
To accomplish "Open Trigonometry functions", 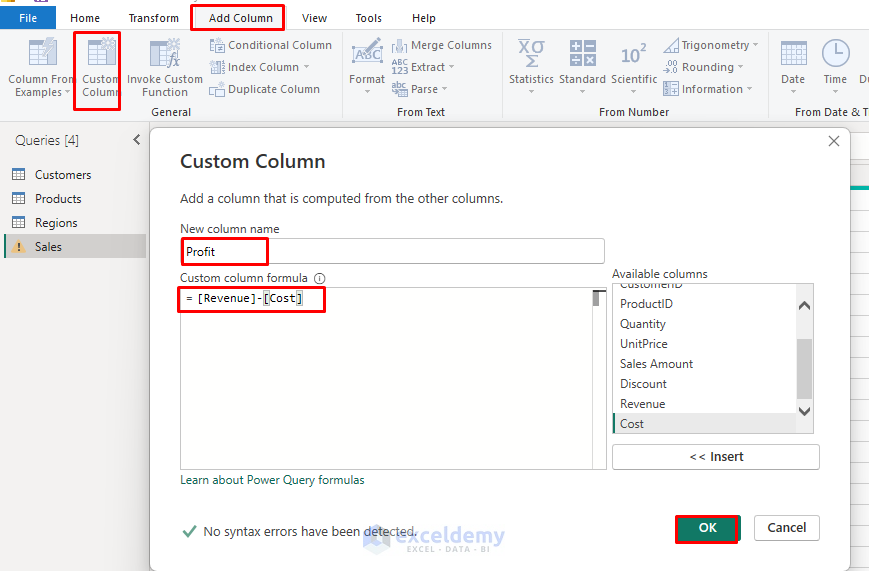I will click(711, 45).
